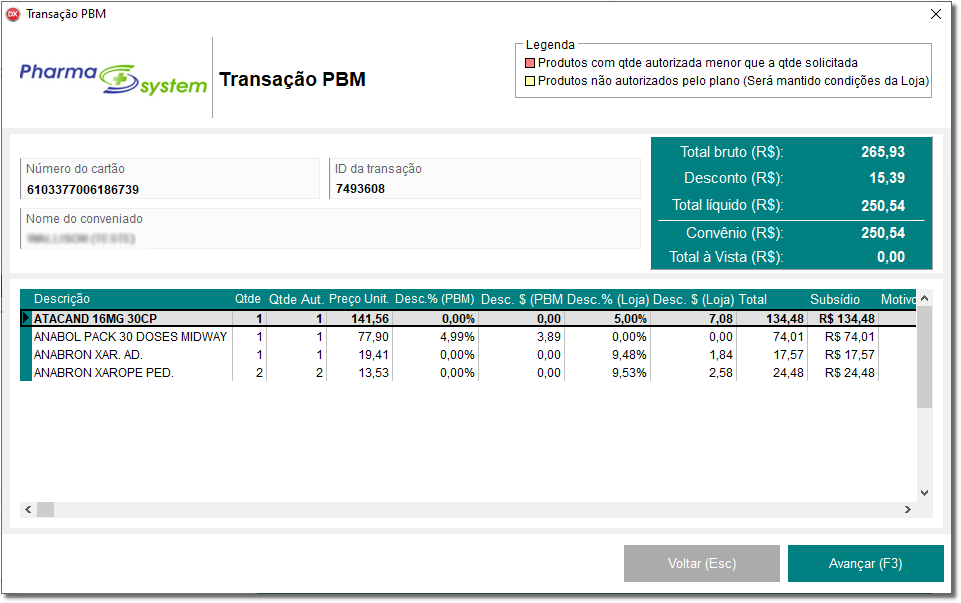Viewport: 961px width, 603px height.
Task: Click transaction ID 7493608
Action: 360,189
